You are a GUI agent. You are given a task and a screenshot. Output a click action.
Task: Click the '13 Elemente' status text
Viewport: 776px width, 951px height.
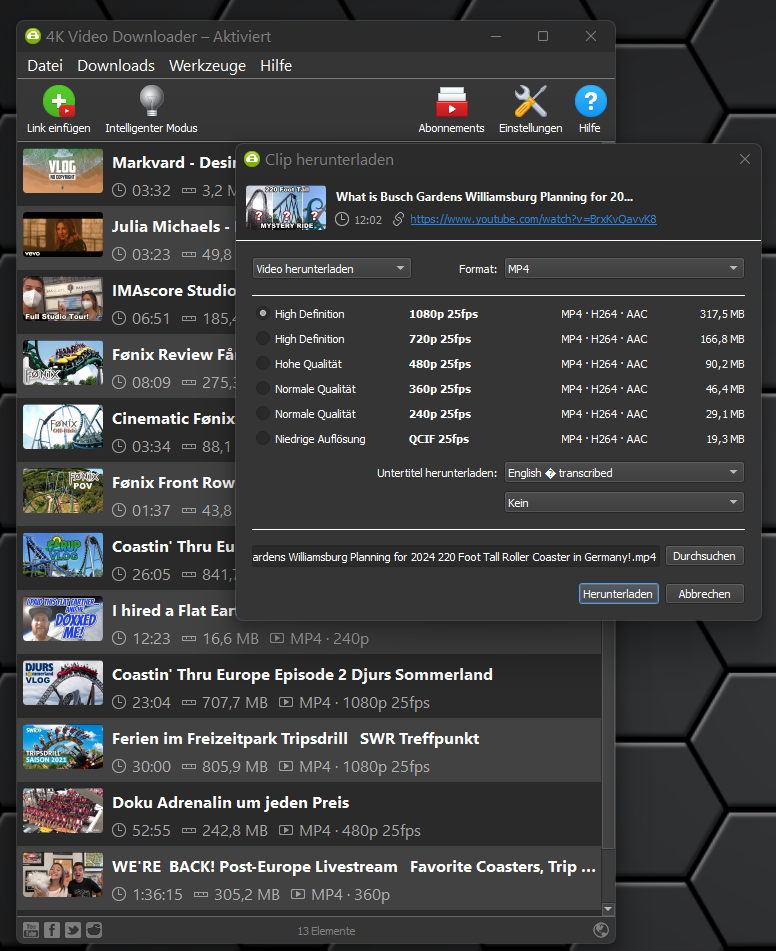click(x=326, y=930)
